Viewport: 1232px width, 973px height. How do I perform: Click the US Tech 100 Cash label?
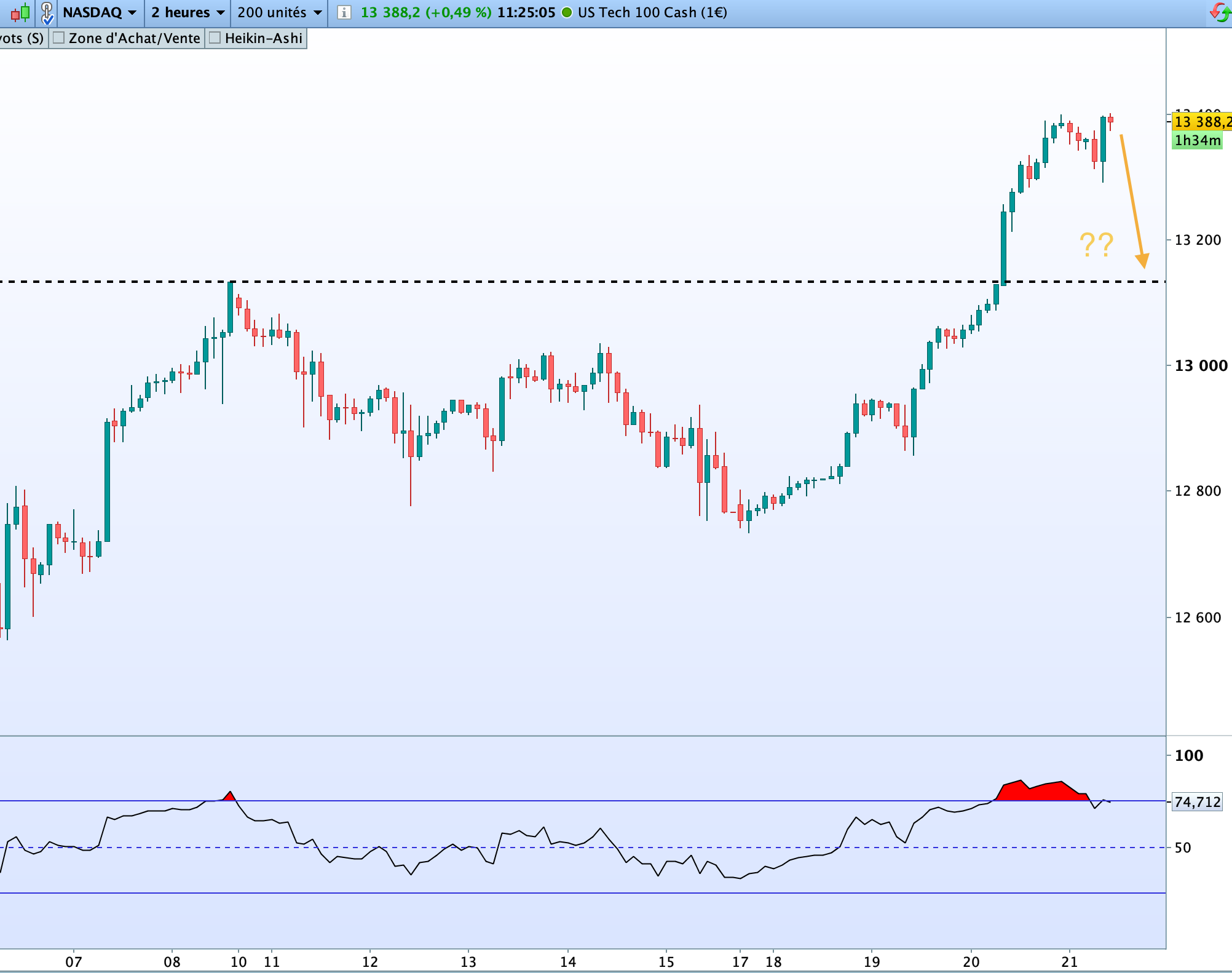click(x=652, y=12)
